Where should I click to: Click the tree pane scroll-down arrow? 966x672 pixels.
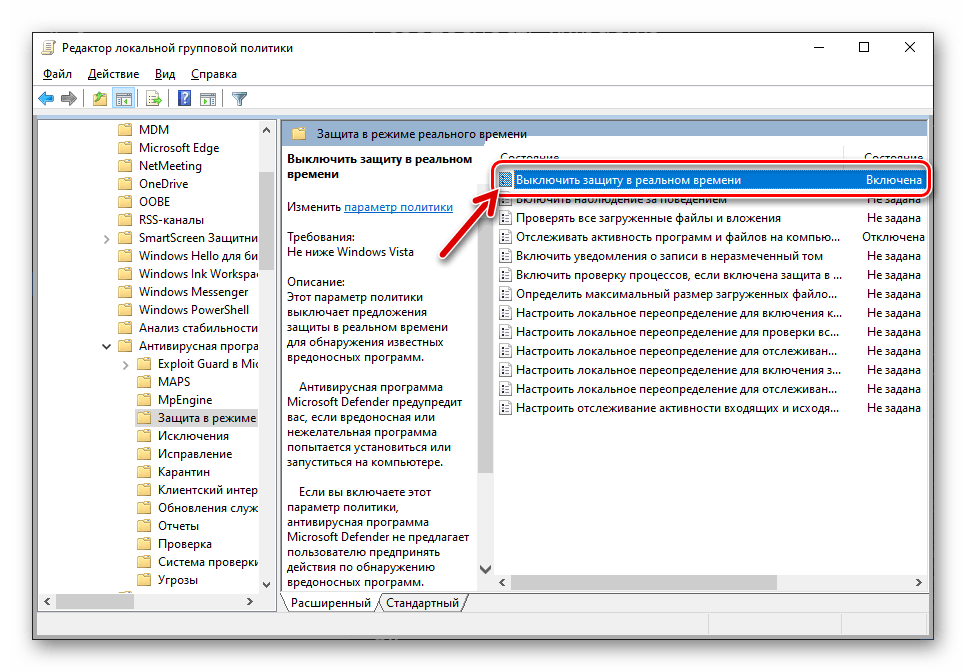point(266,585)
